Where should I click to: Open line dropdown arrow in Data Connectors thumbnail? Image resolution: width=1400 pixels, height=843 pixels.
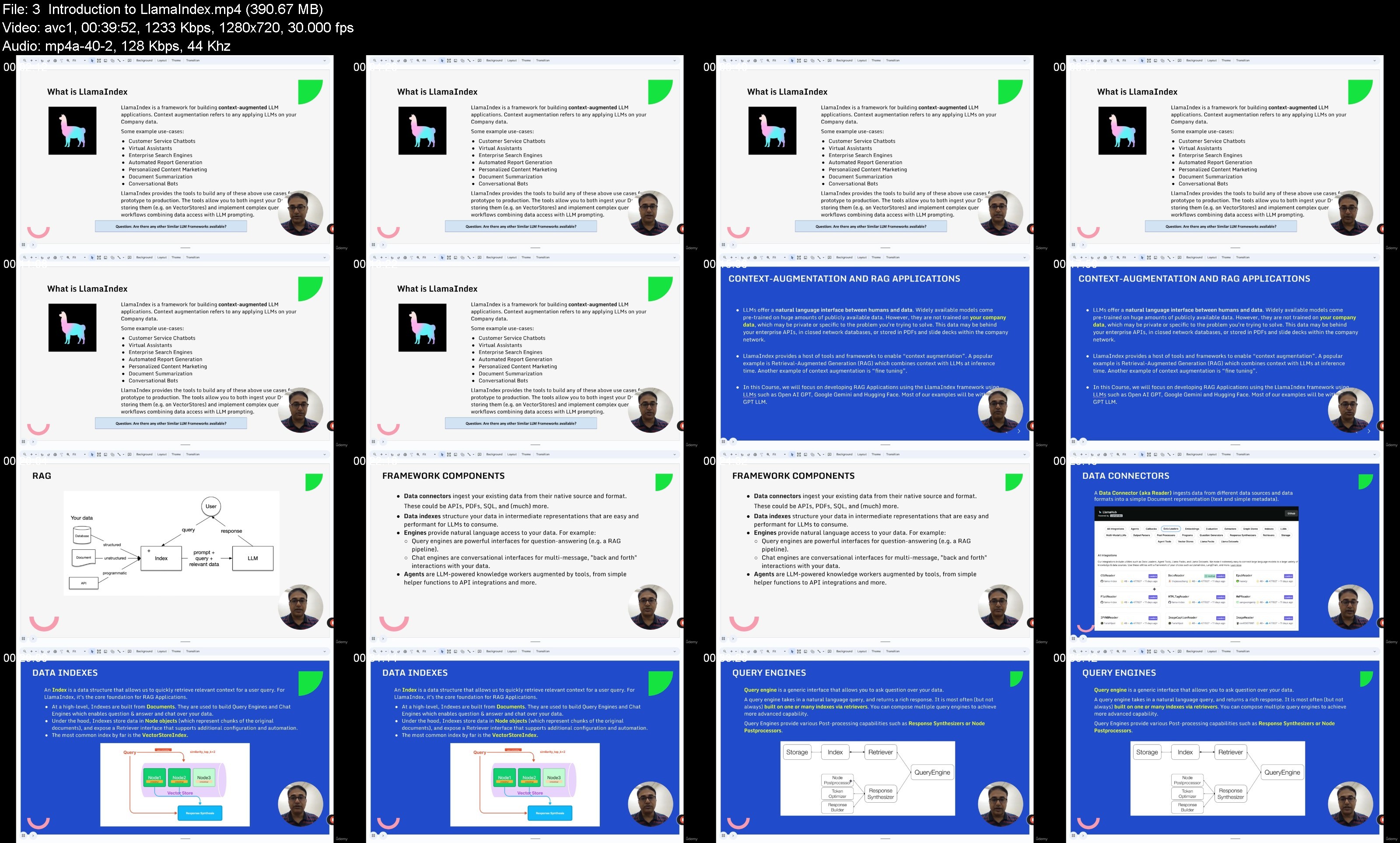tap(1174, 455)
